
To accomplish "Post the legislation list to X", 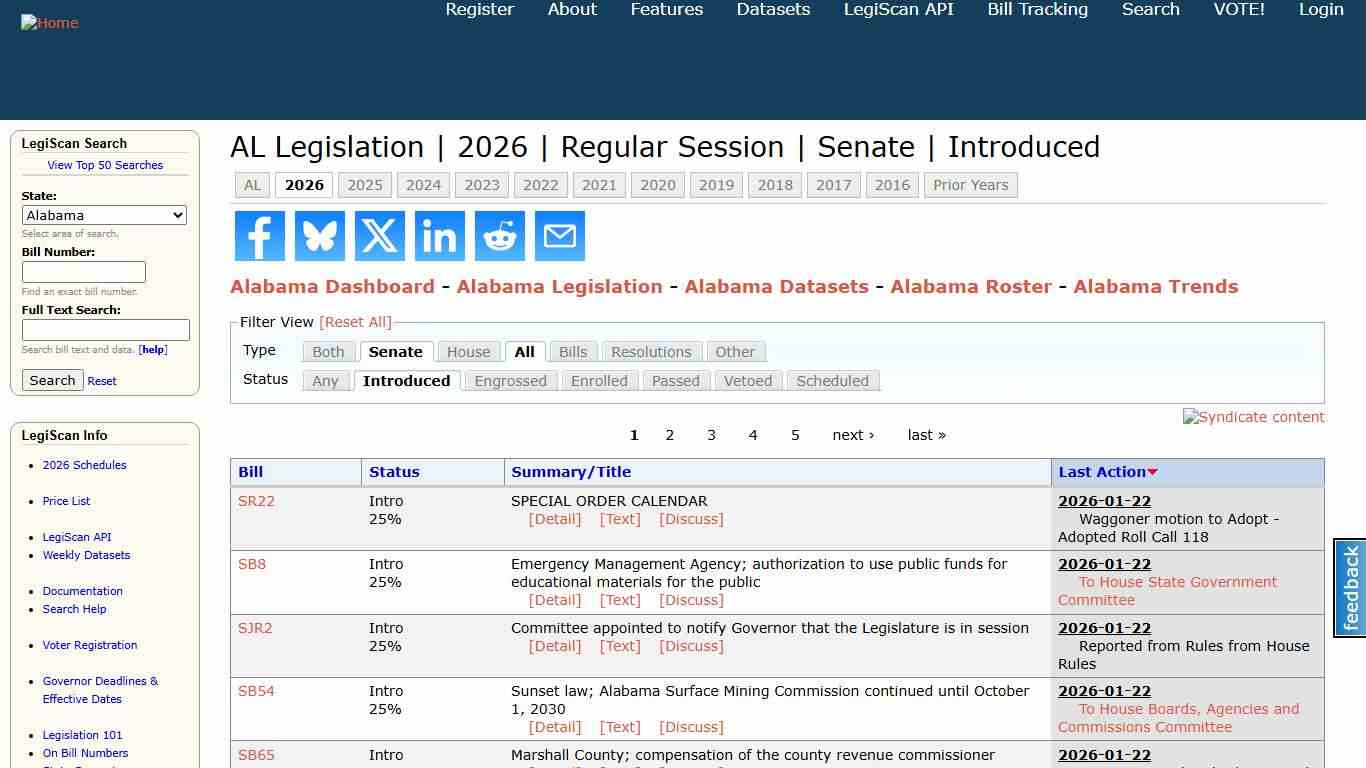I will pos(379,236).
